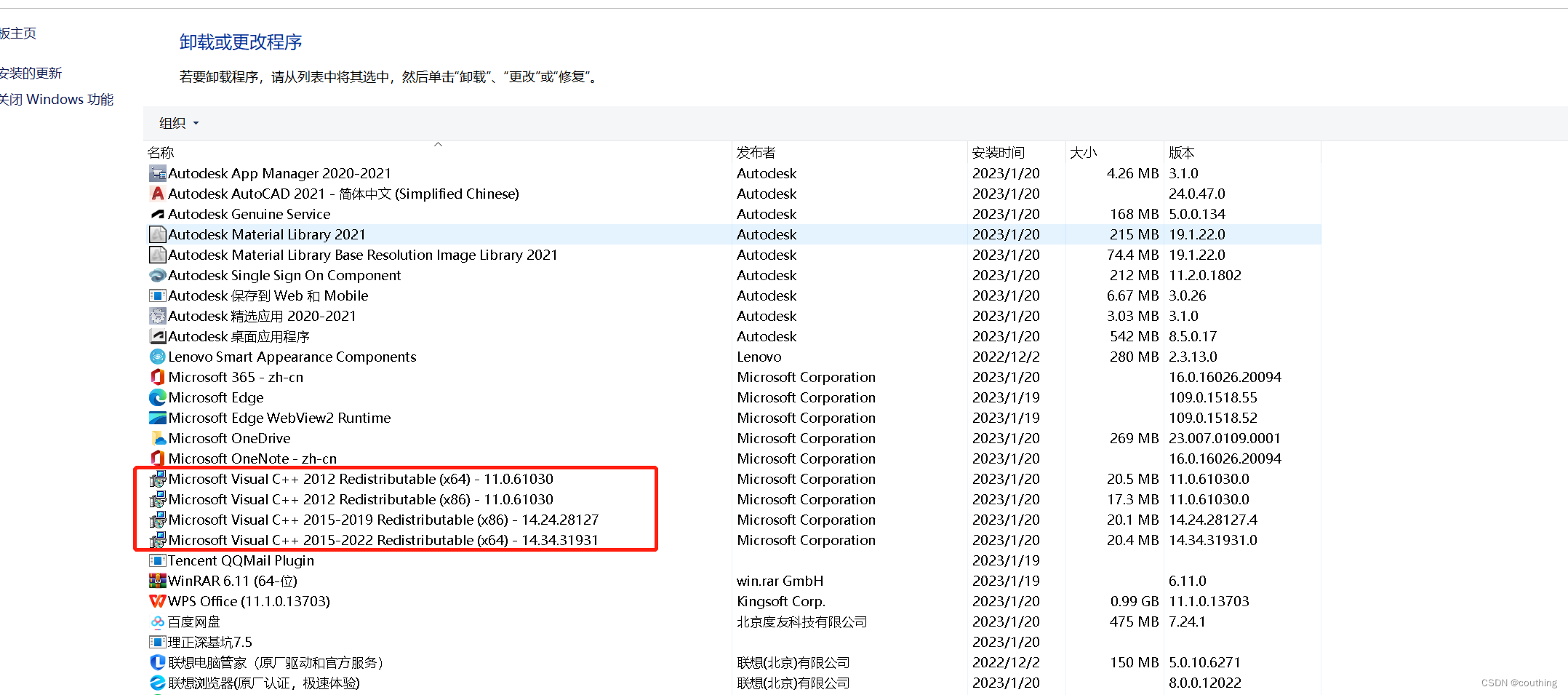Click the 0.99 GB size of WPS Office
The image size is (1568, 695).
[x=1135, y=601]
